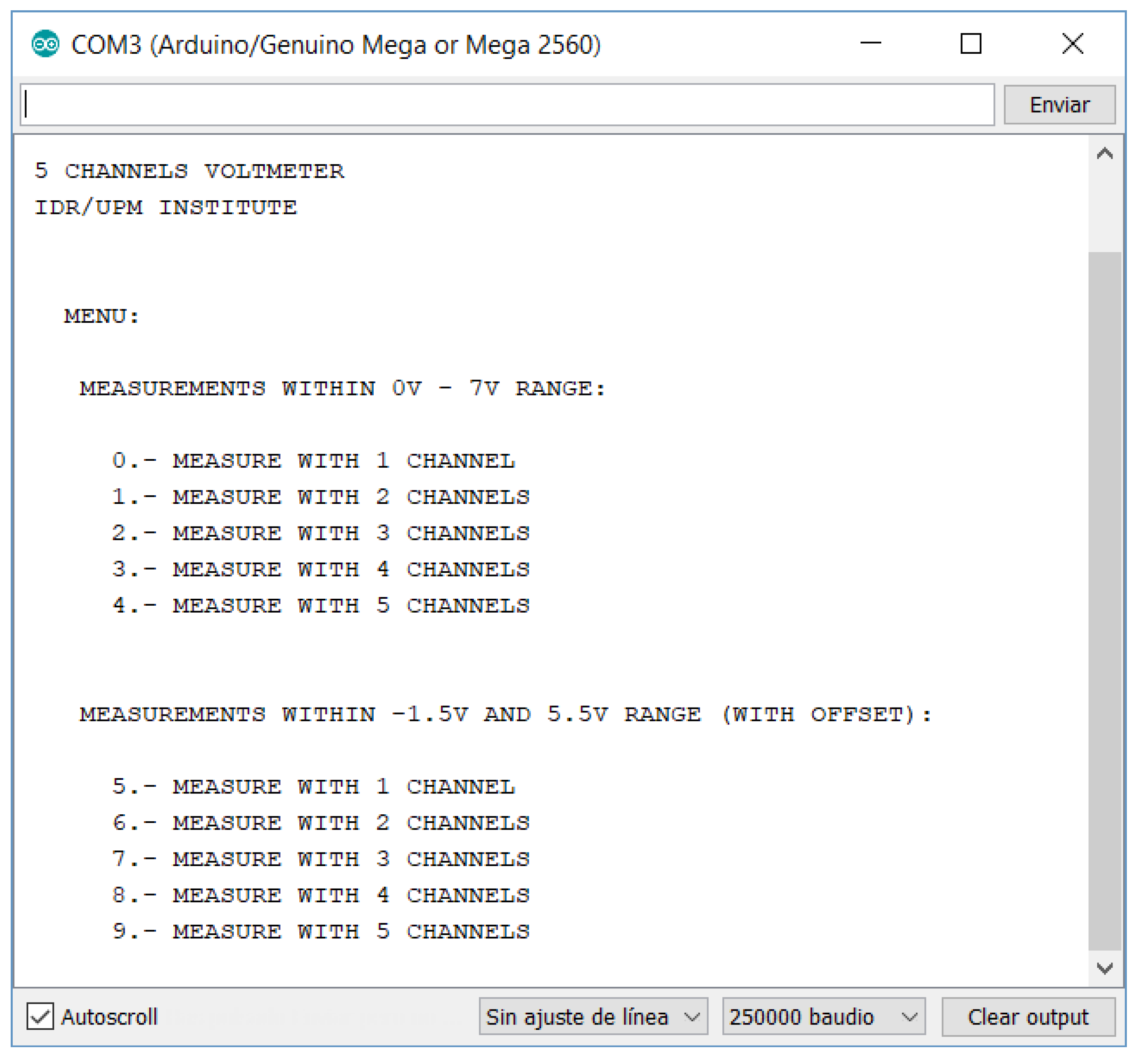Click line '9.- MEASURE WITH 5 CHANNELS'
This screenshot has height=1064, width=1140.
coord(321,931)
